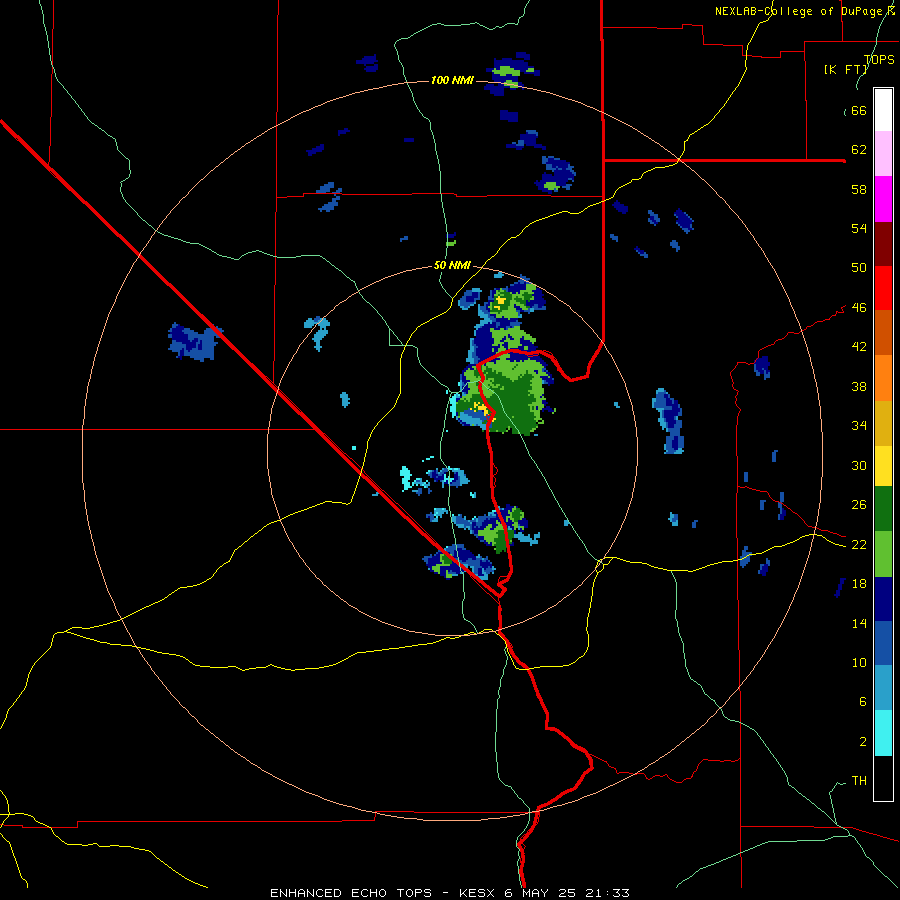Click the "21:33" timestamp
900x900 pixels.
[x=607, y=893]
